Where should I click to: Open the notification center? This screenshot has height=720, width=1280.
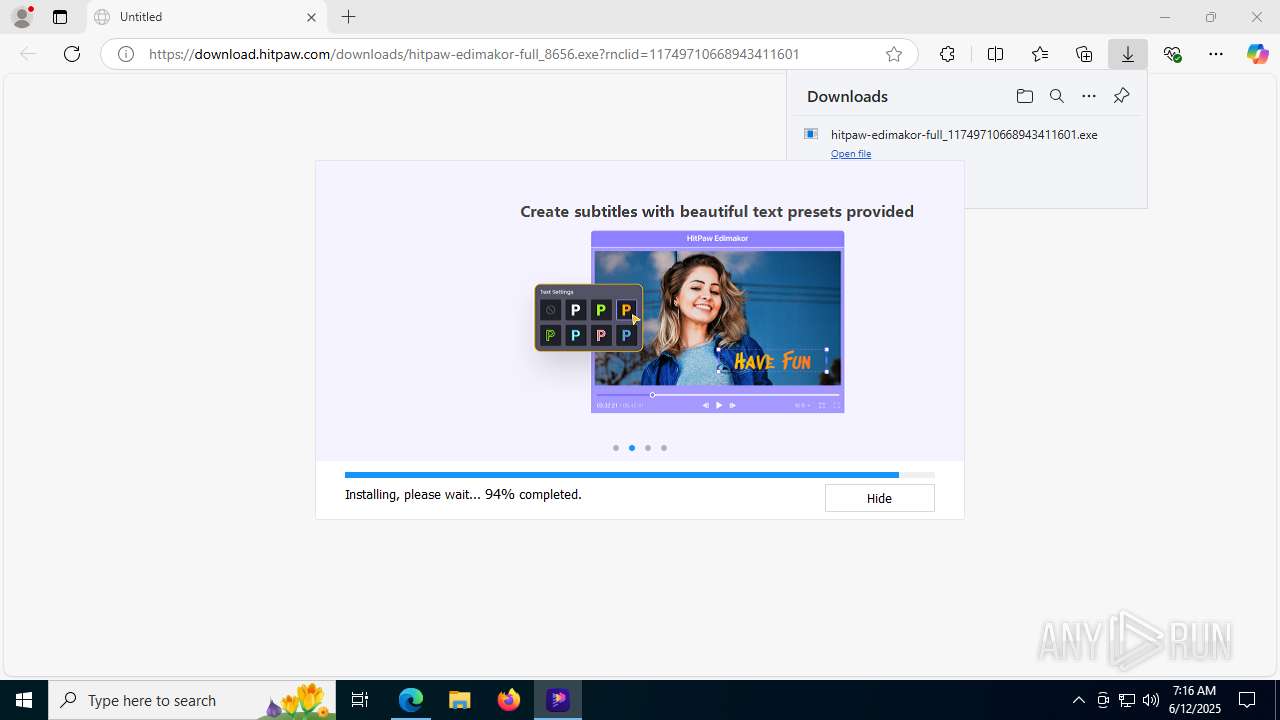click(1247, 700)
